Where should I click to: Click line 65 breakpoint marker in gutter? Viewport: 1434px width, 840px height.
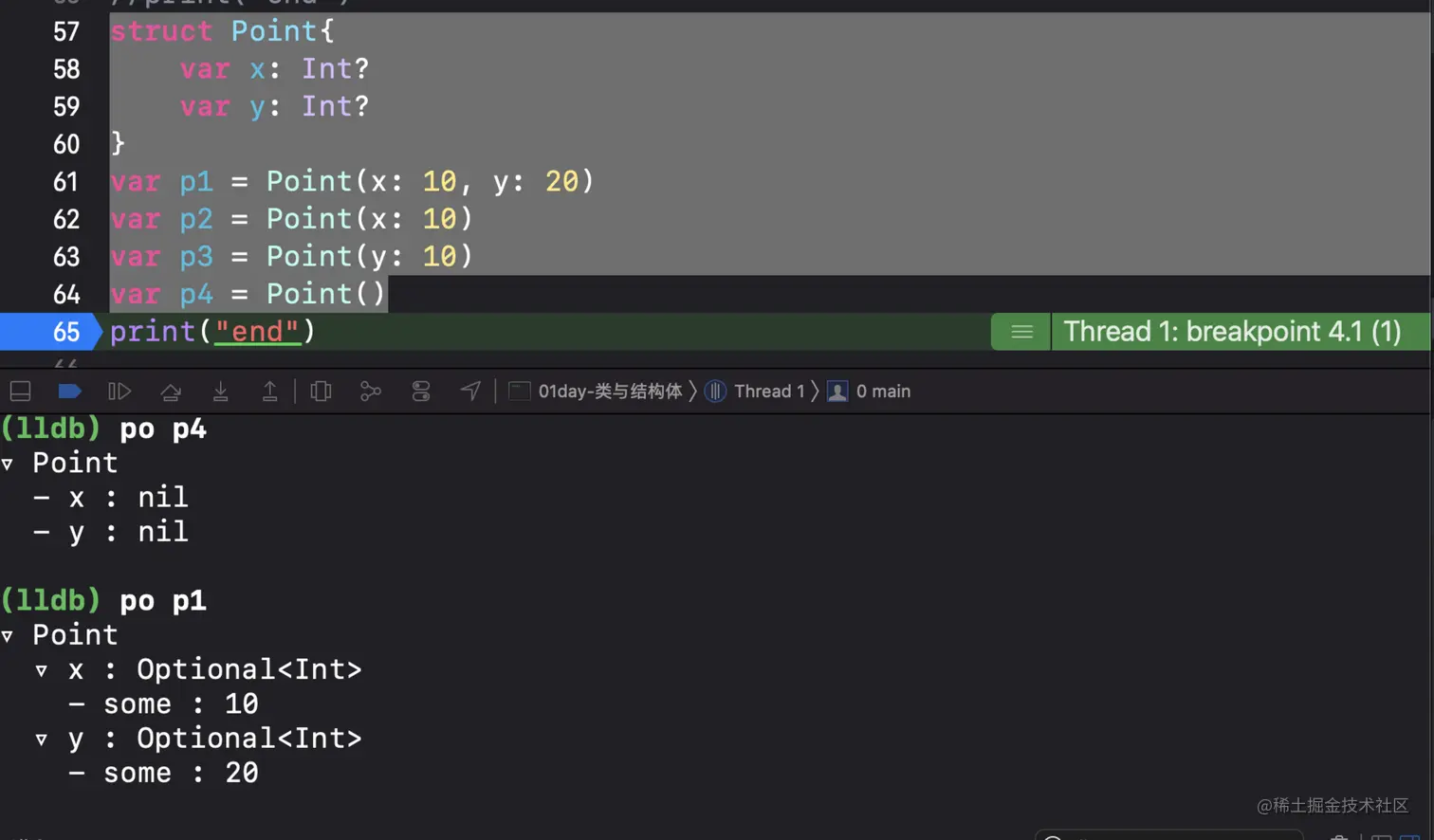click(x=50, y=331)
